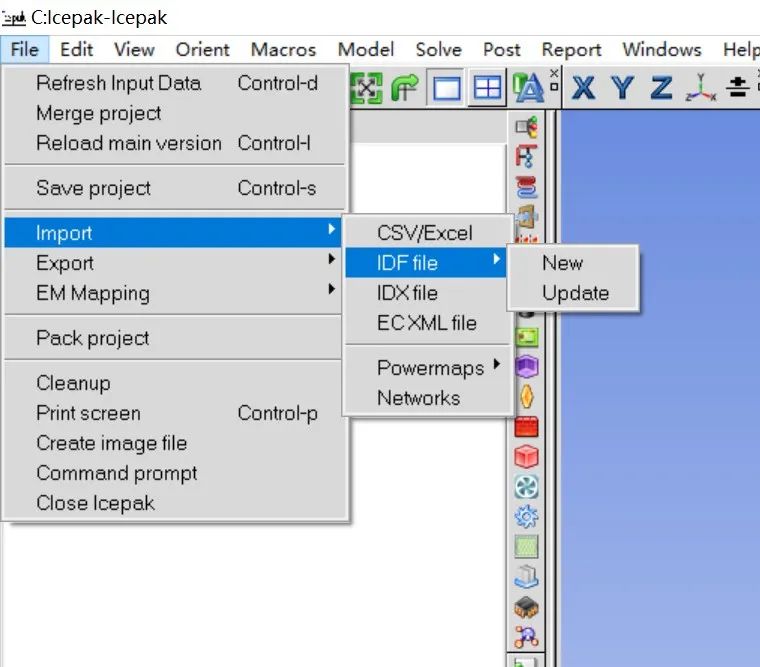Click the green rotate 90 degrees arrow icon

[405, 88]
